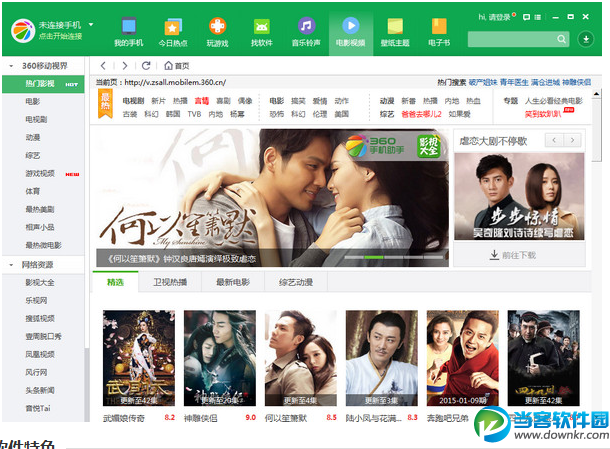610x449 pixels.
Task: Click the 神雕侠侣 hot search link
Action: (576, 82)
